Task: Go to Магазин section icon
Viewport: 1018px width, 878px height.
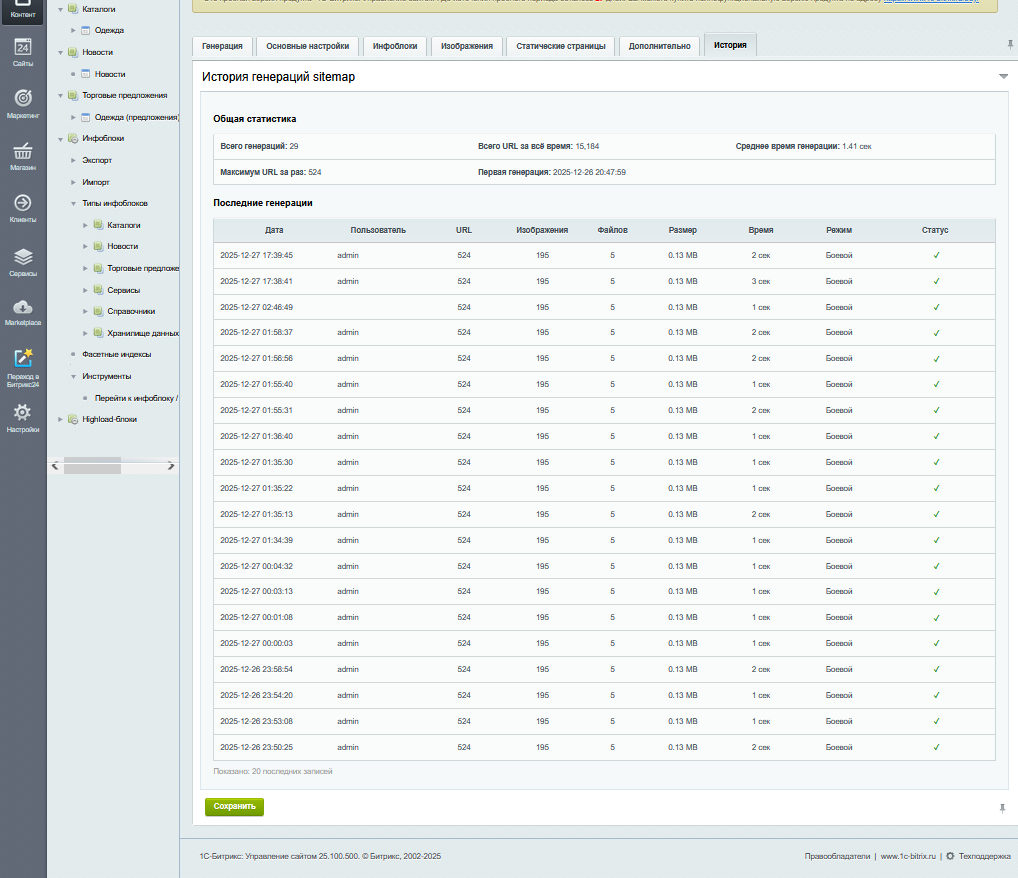Action: point(23,155)
